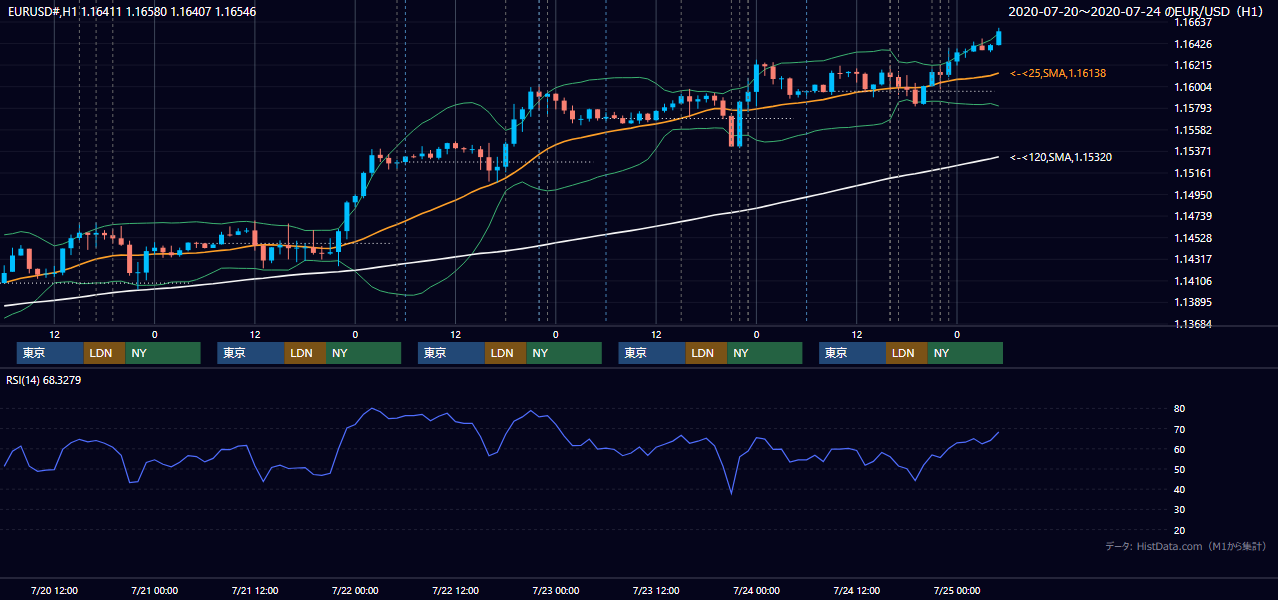The height and width of the screenshot is (600, 1278).
Task: Select the 7/25 00:00 time axis label
Action: coord(957,590)
